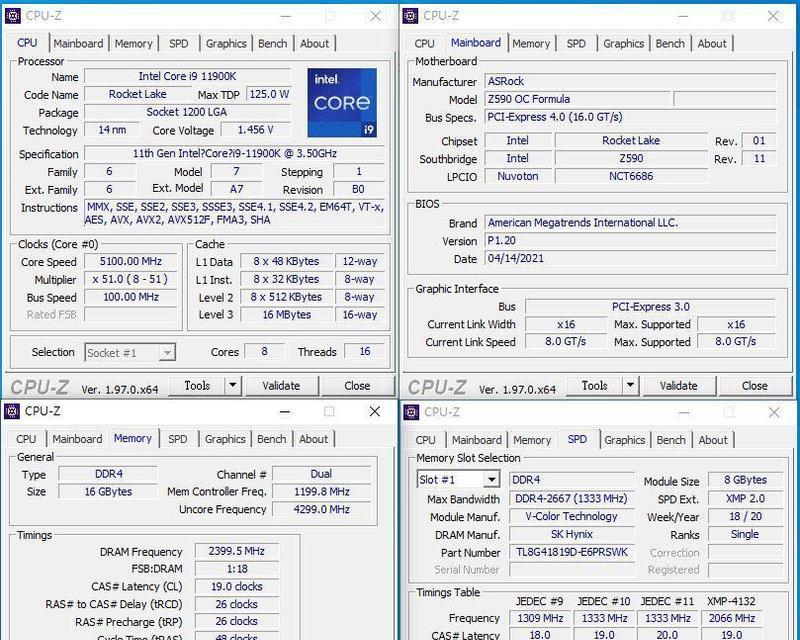Viewport: 800px width, 640px height.
Task: Click the XMP-4132 frequency "2066 MHz"
Action: tap(732, 618)
